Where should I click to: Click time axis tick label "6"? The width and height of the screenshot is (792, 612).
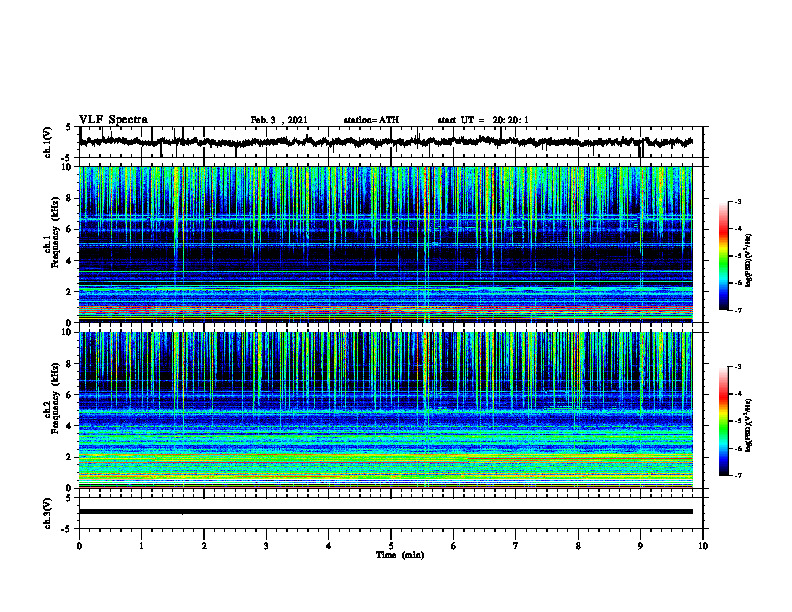(454, 546)
